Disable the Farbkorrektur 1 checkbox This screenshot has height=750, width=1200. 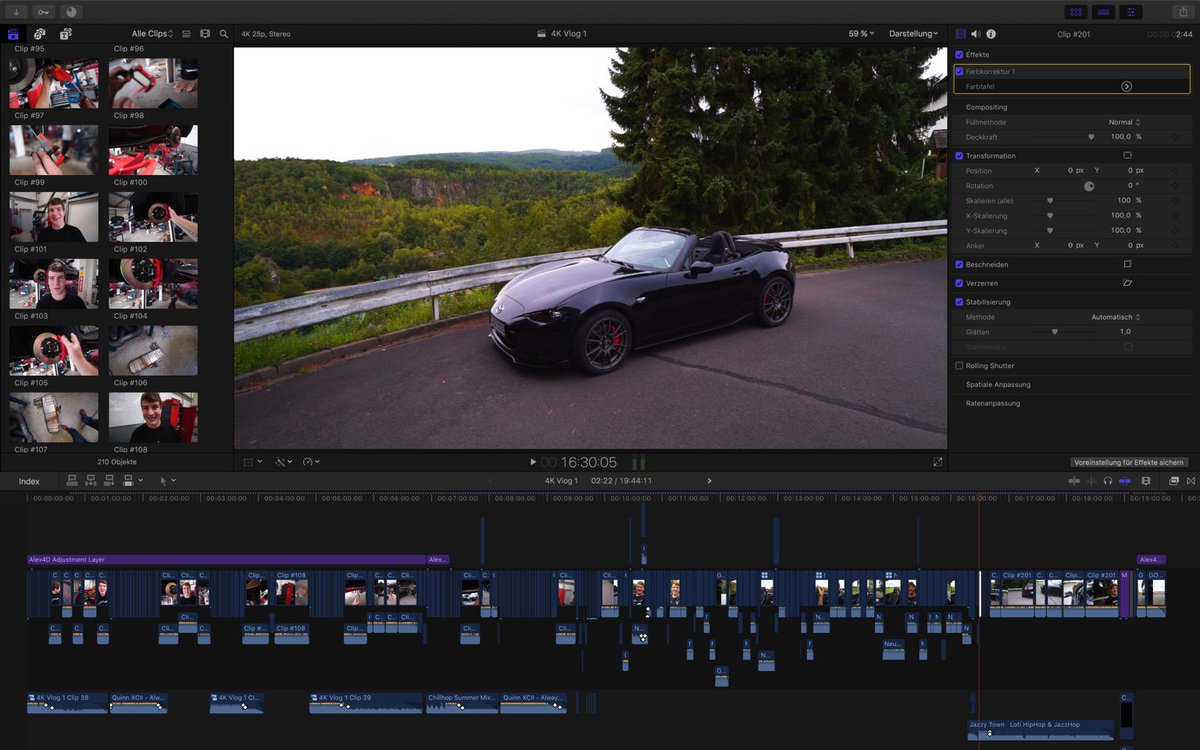[x=960, y=72]
